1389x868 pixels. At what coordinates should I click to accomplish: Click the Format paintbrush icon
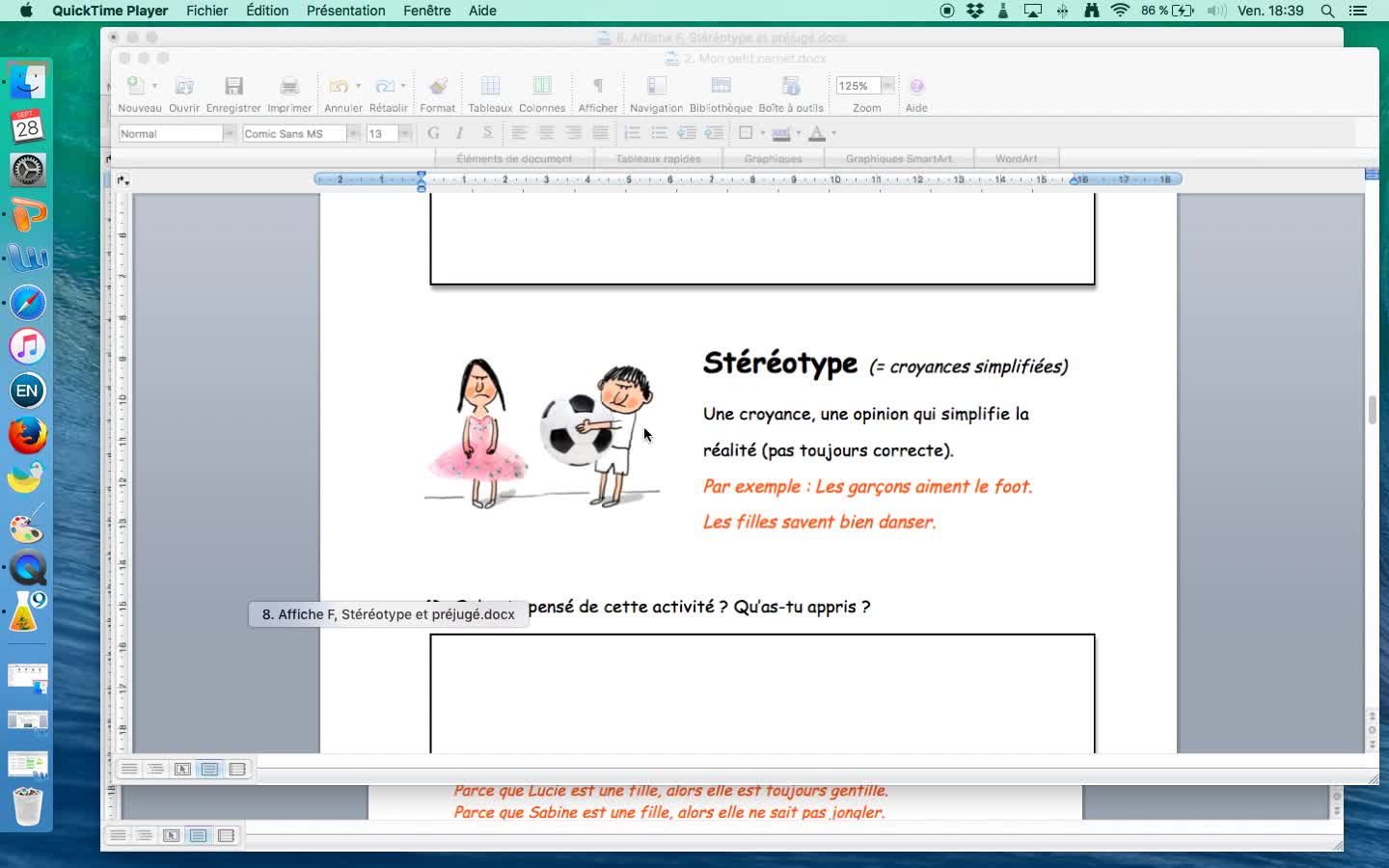pyautogui.click(x=438, y=87)
